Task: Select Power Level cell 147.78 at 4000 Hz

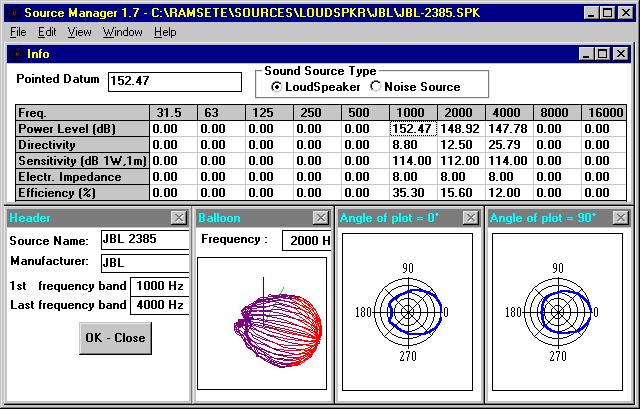Action: [x=509, y=129]
